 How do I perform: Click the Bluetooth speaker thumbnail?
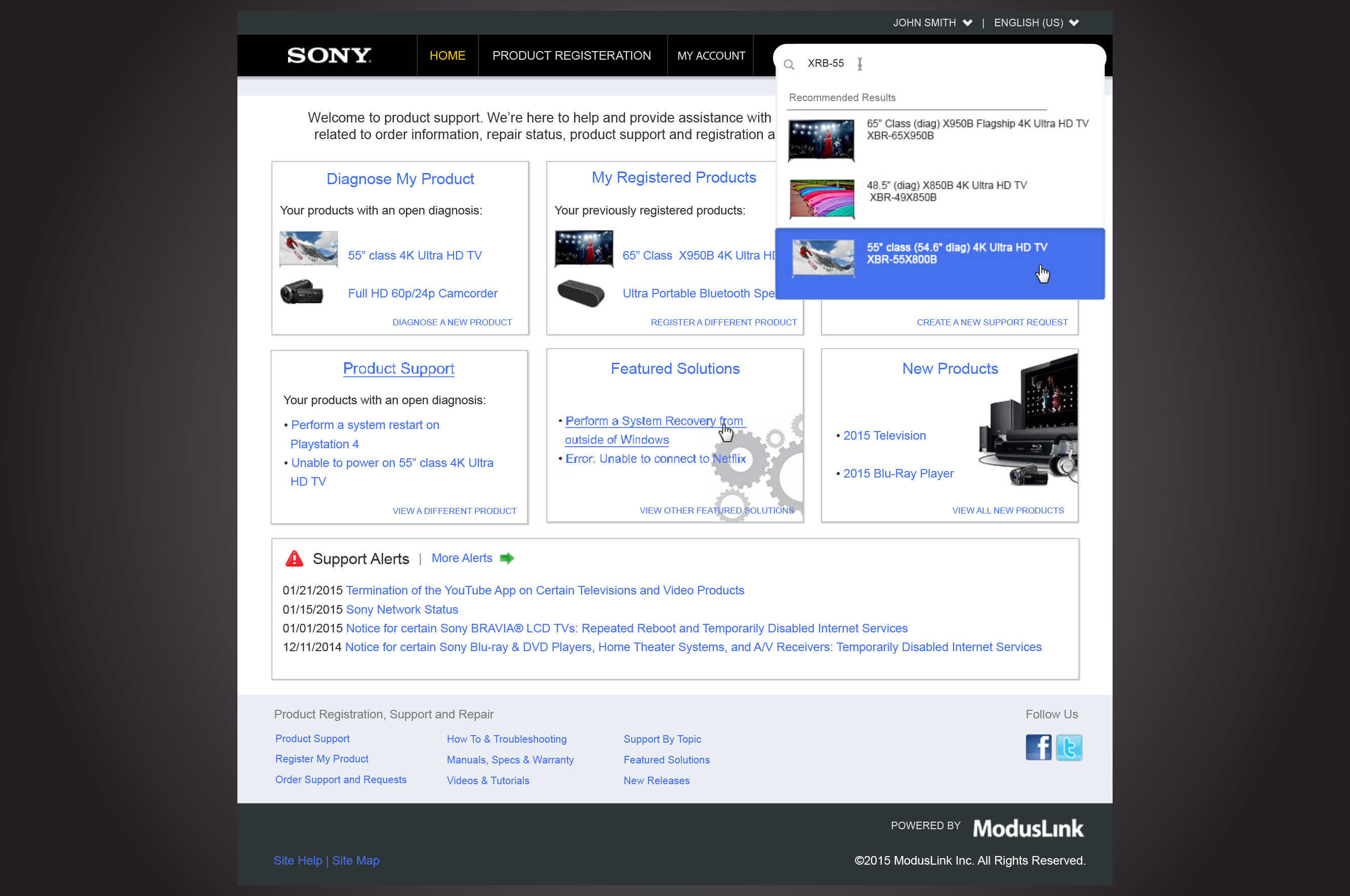(581, 293)
